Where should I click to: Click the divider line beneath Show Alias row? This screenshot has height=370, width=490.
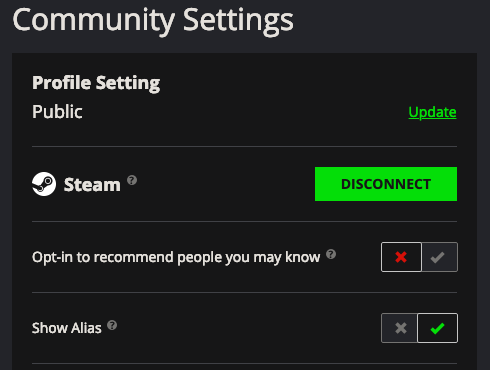click(244, 363)
